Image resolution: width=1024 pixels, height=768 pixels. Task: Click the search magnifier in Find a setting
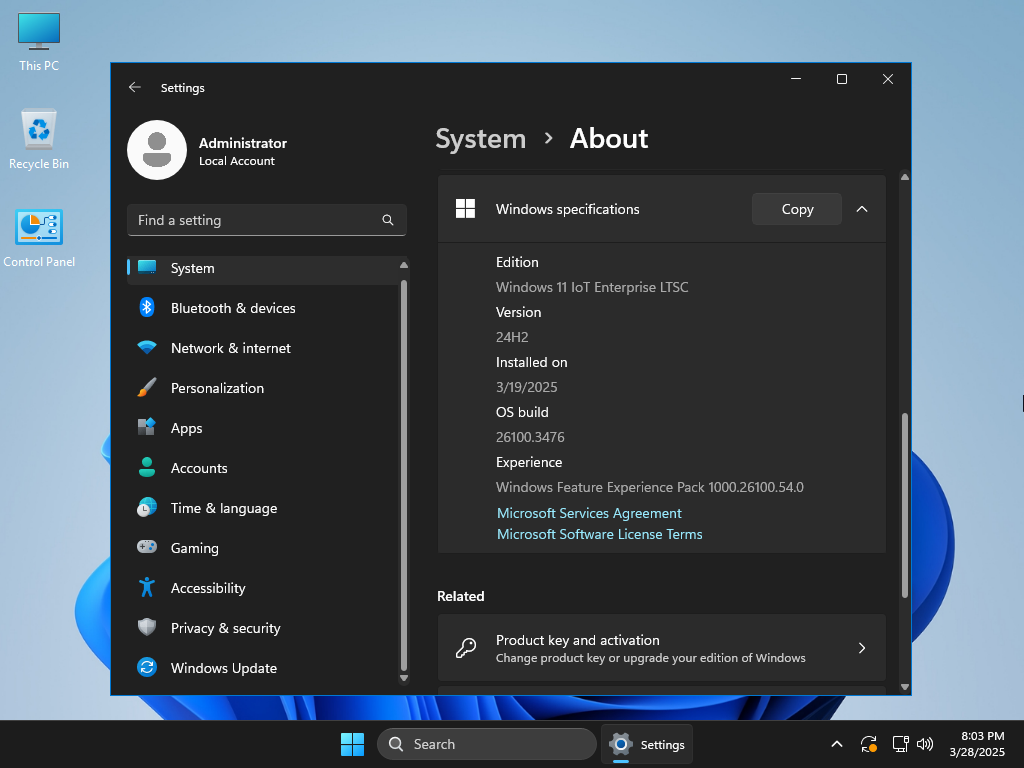[388, 220]
